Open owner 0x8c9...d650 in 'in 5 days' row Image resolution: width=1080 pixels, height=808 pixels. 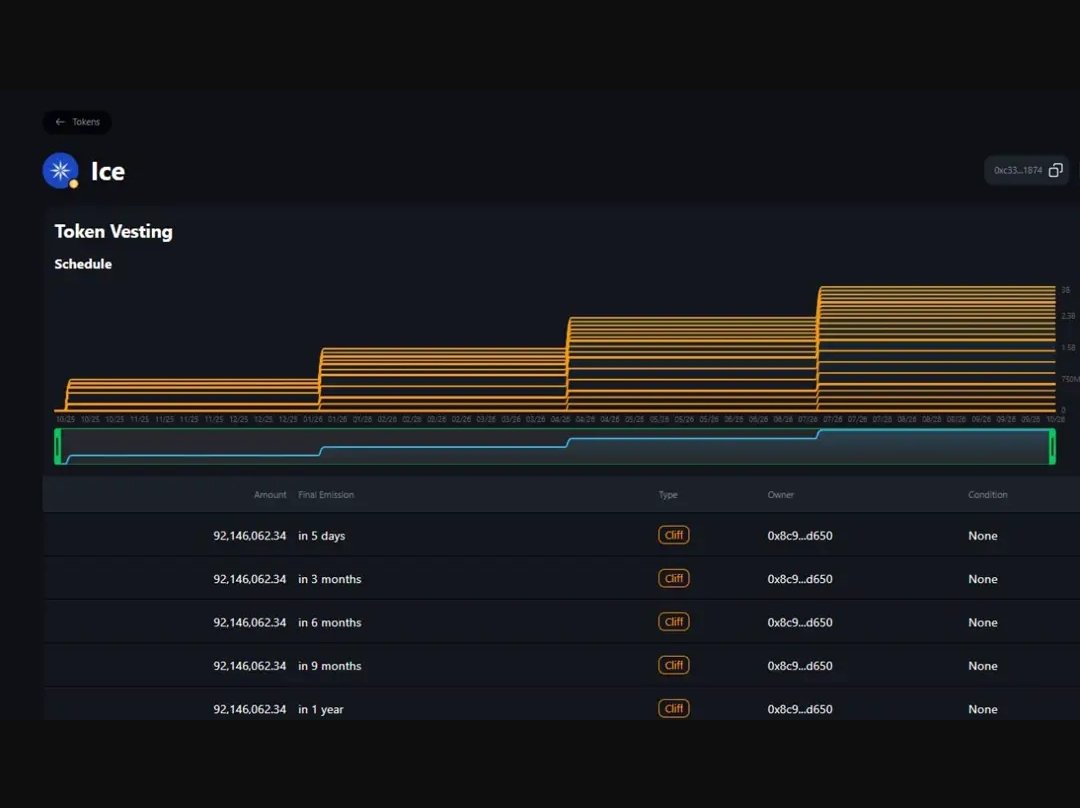click(x=800, y=536)
